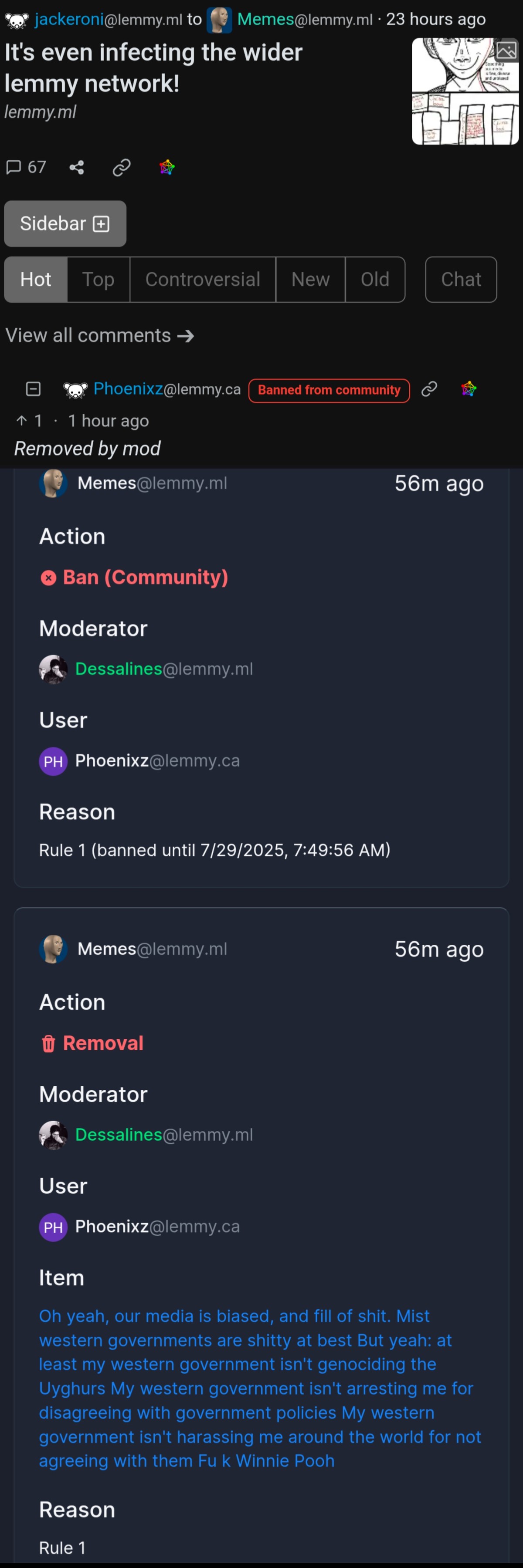523x1568 pixels.
Task: Select the Top sort option
Action: point(98,279)
